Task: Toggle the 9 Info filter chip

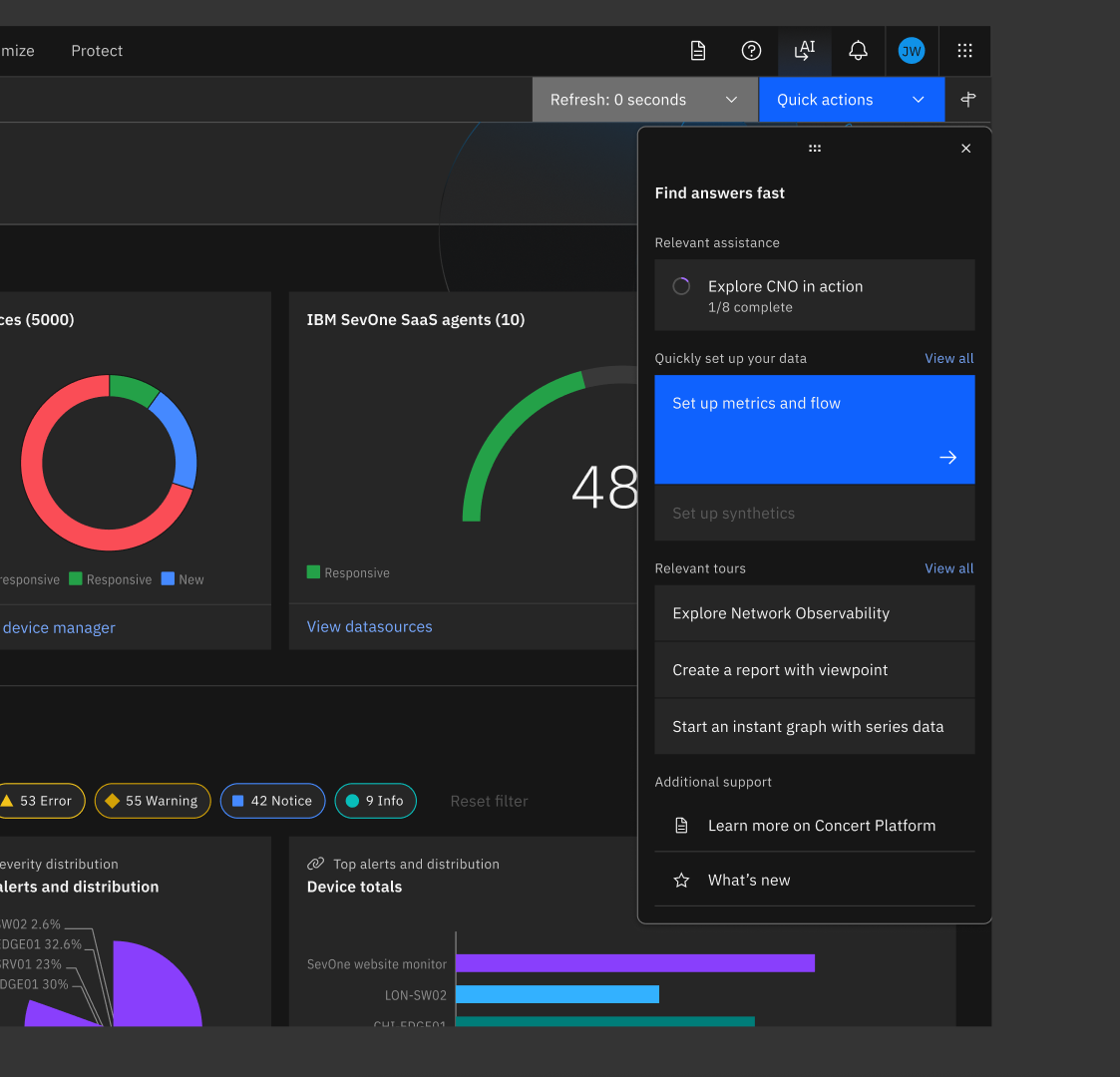Action: coord(376,801)
